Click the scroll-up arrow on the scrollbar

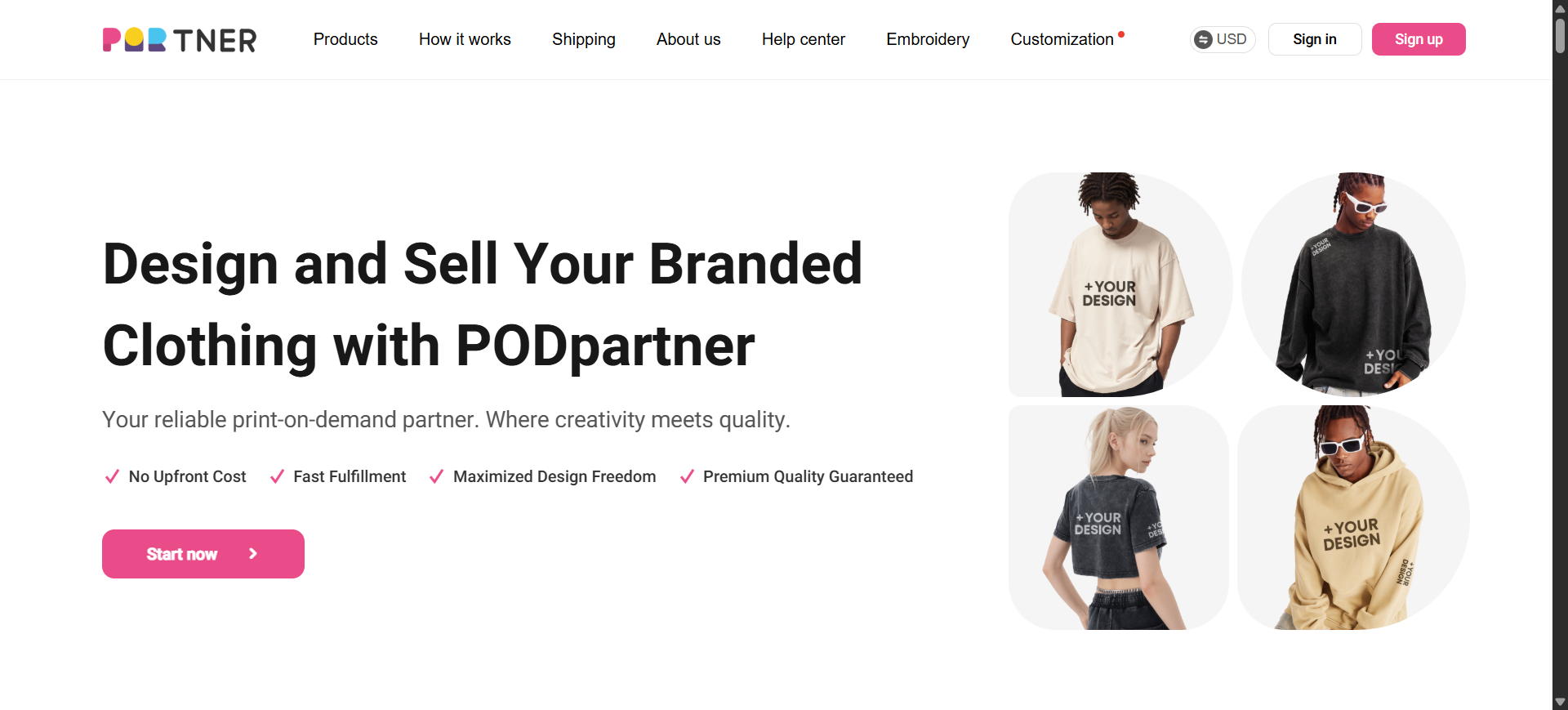click(1559, 8)
